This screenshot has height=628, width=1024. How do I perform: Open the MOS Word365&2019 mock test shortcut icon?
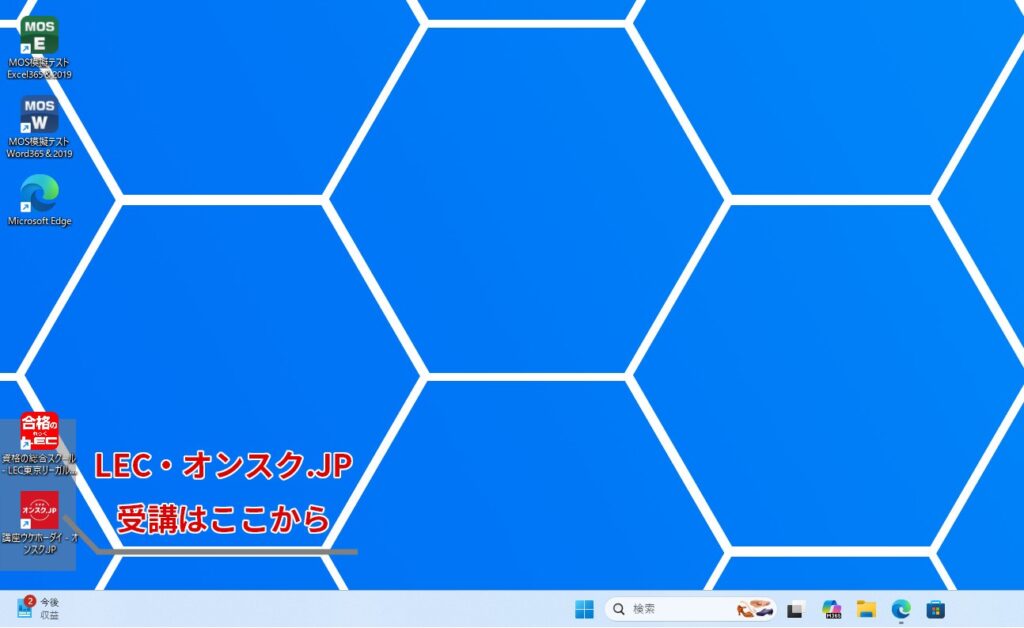point(39,115)
